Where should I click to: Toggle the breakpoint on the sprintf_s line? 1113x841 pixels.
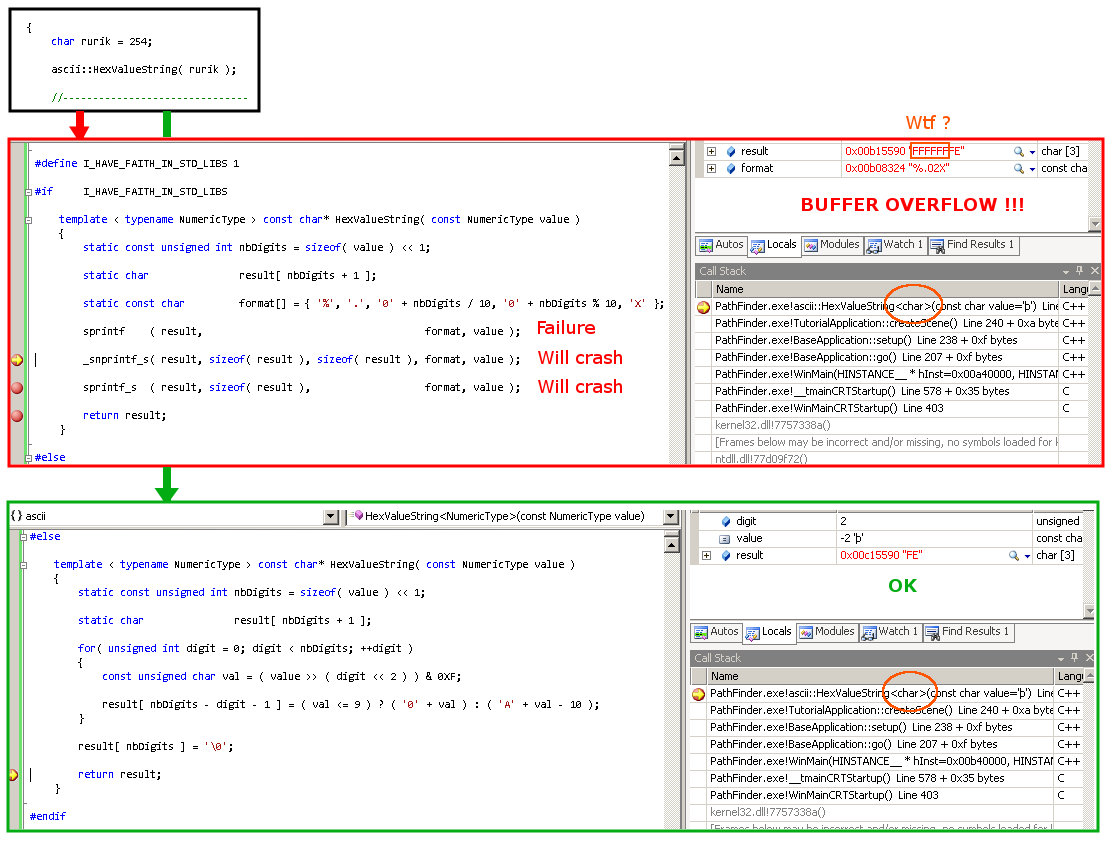(x=17, y=388)
